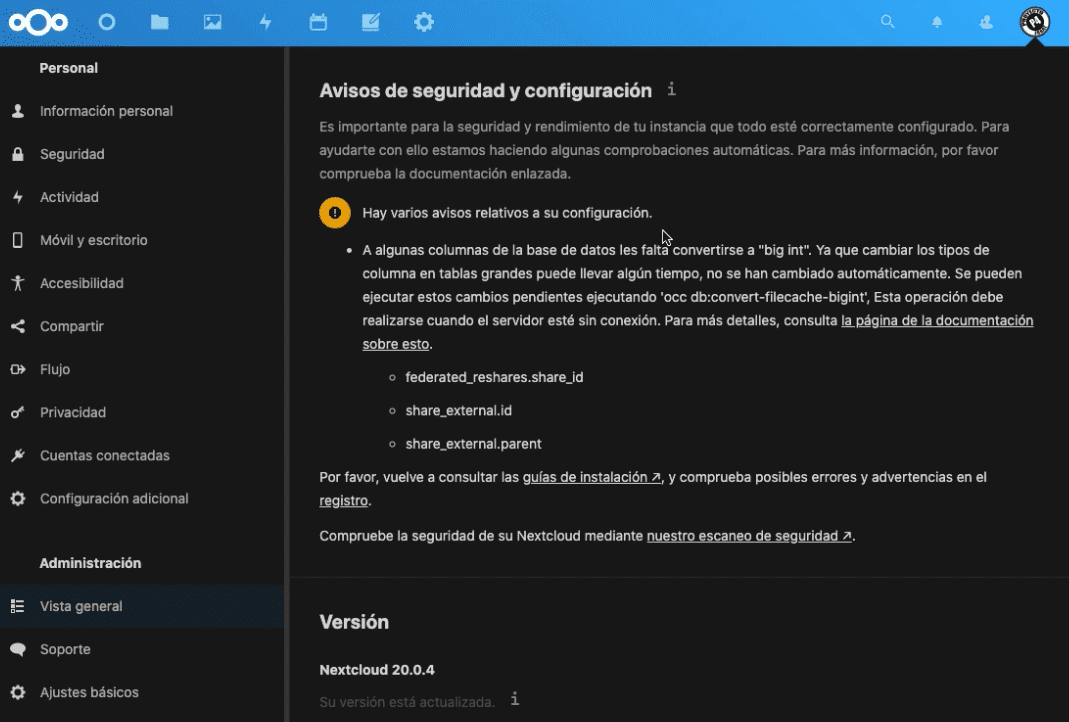The width and height of the screenshot is (1069, 722).
Task: Open Soporte in the admin sidebar
Action: (65, 649)
